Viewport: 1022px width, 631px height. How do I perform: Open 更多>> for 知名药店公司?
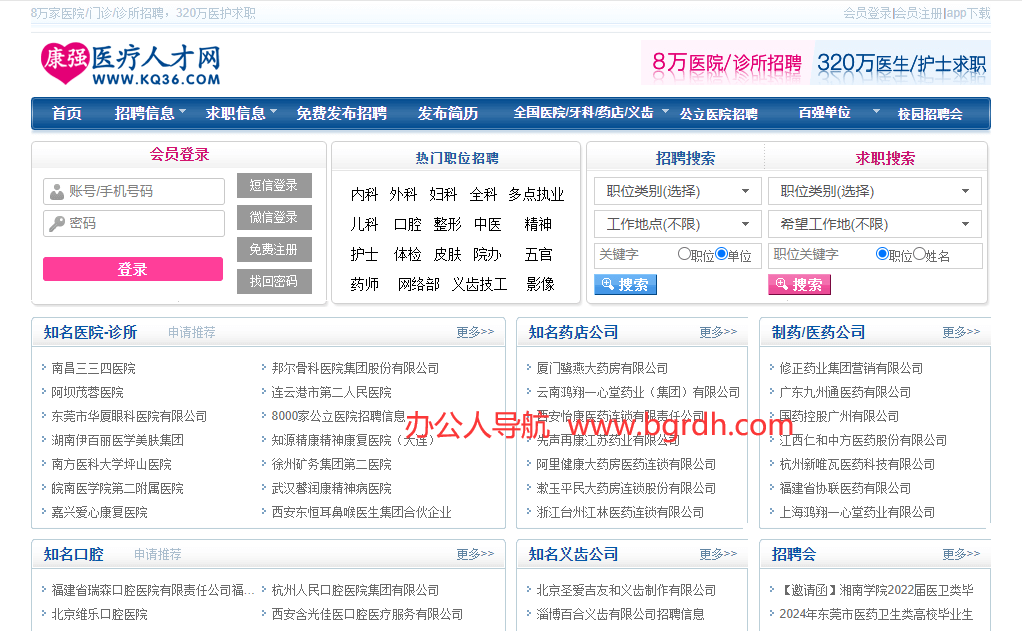click(718, 332)
